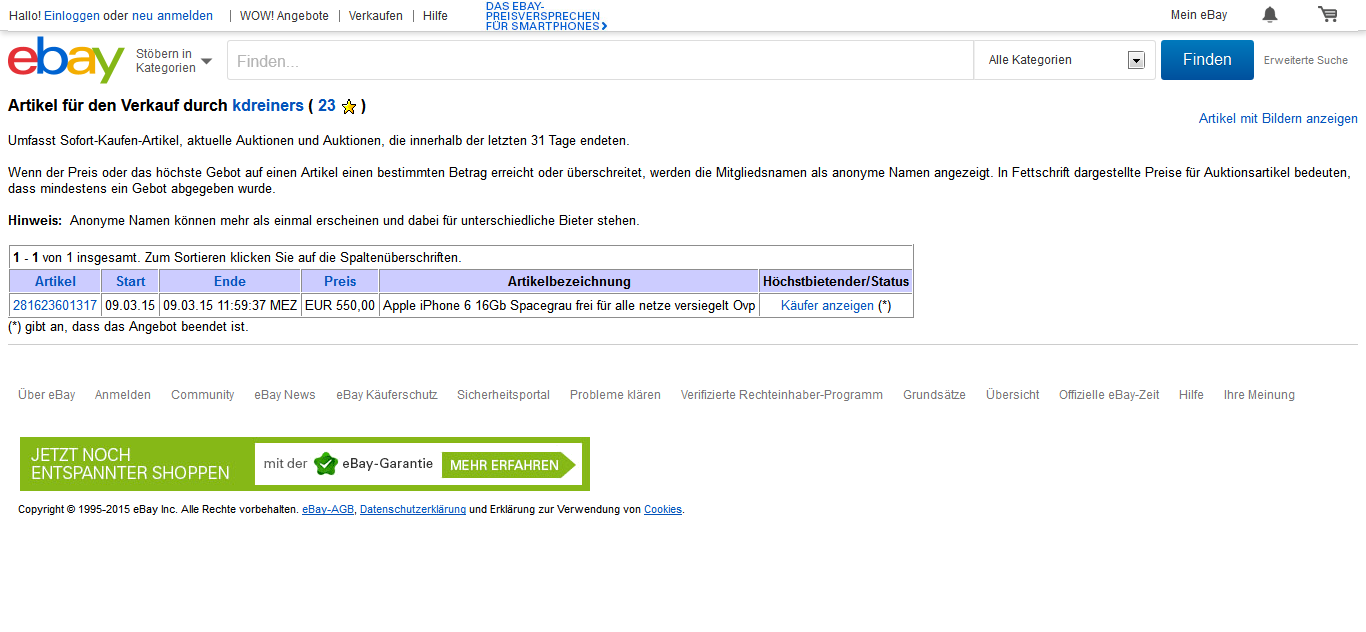Select the Apple iPhone 6 16Gb title cell
1366x632 pixels.
click(x=569, y=306)
